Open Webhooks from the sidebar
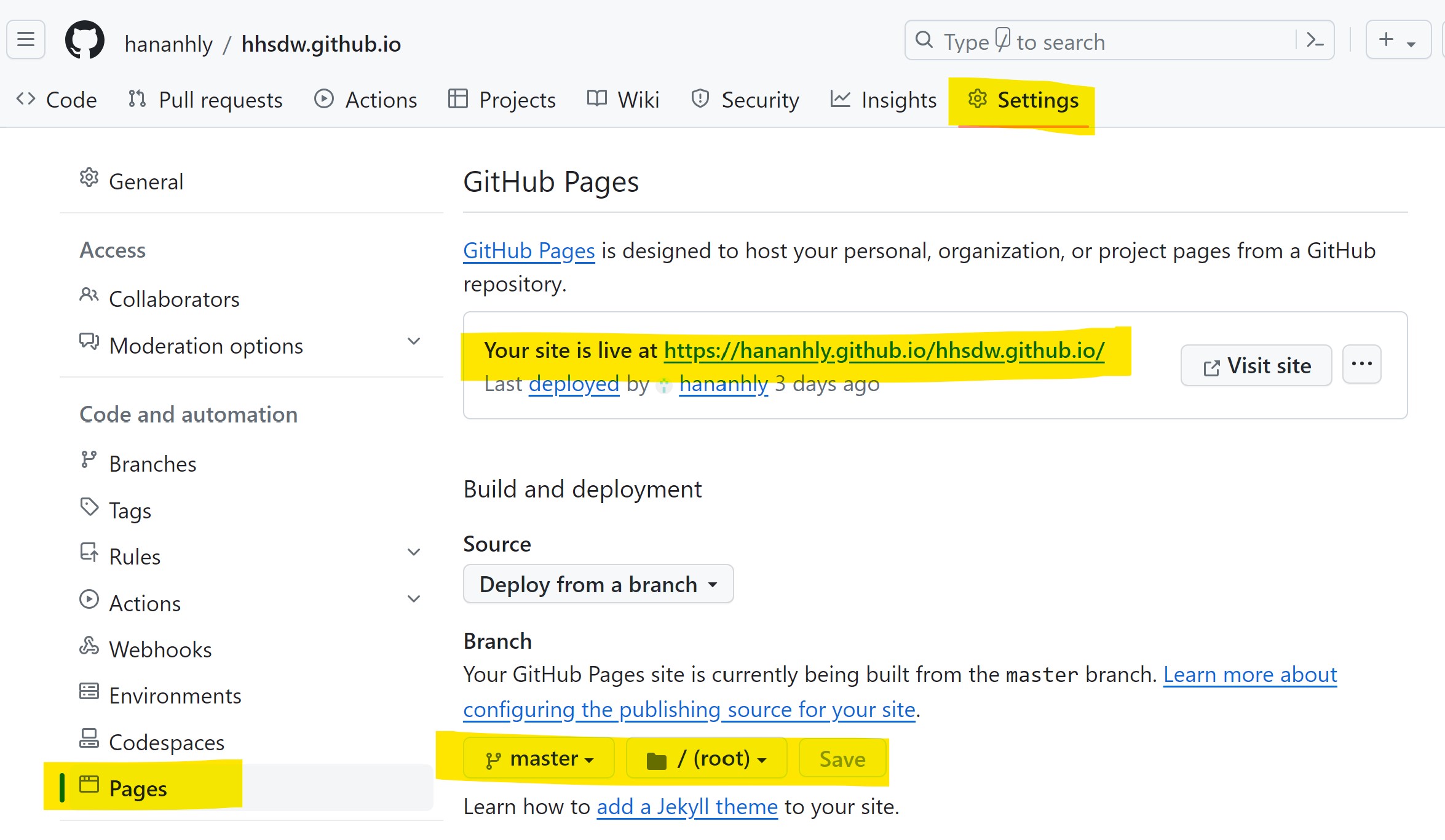Image resolution: width=1445 pixels, height=840 pixels. pyautogui.click(x=160, y=649)
